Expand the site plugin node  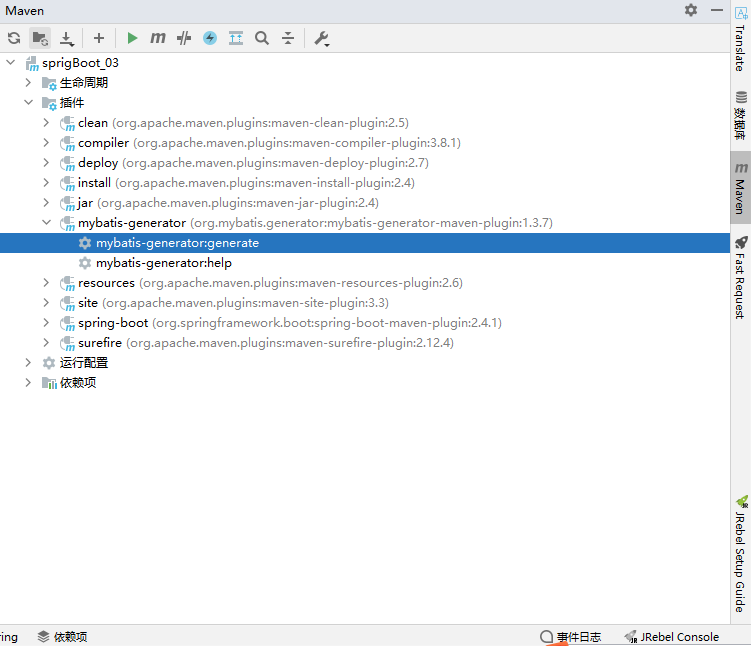pos(46,303)
